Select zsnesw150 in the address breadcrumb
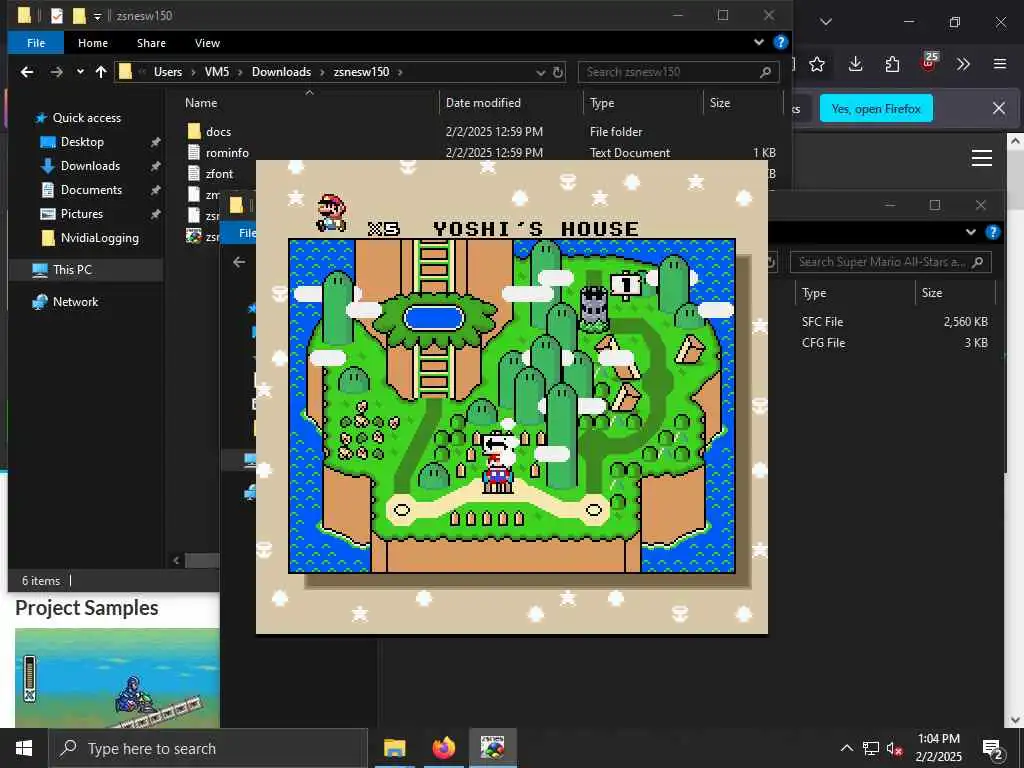The height and width of the screenshot is (768, 1024). 361,72
